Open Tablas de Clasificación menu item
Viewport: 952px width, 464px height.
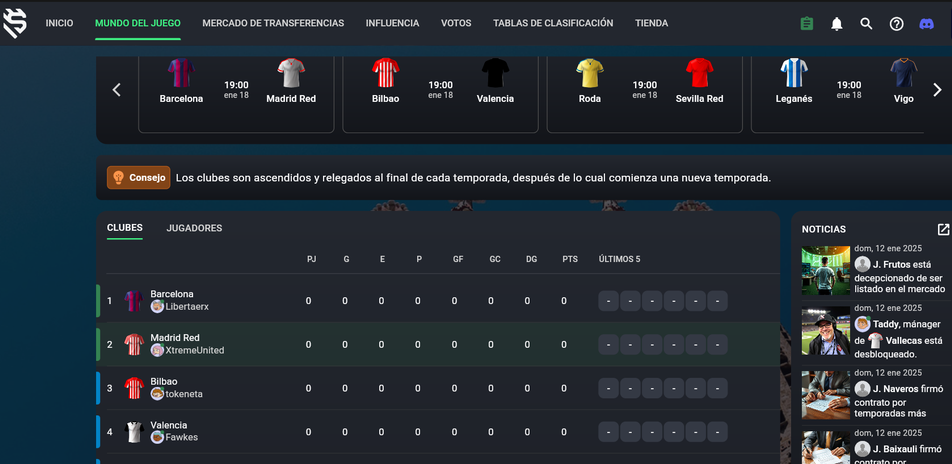(553, 23)
